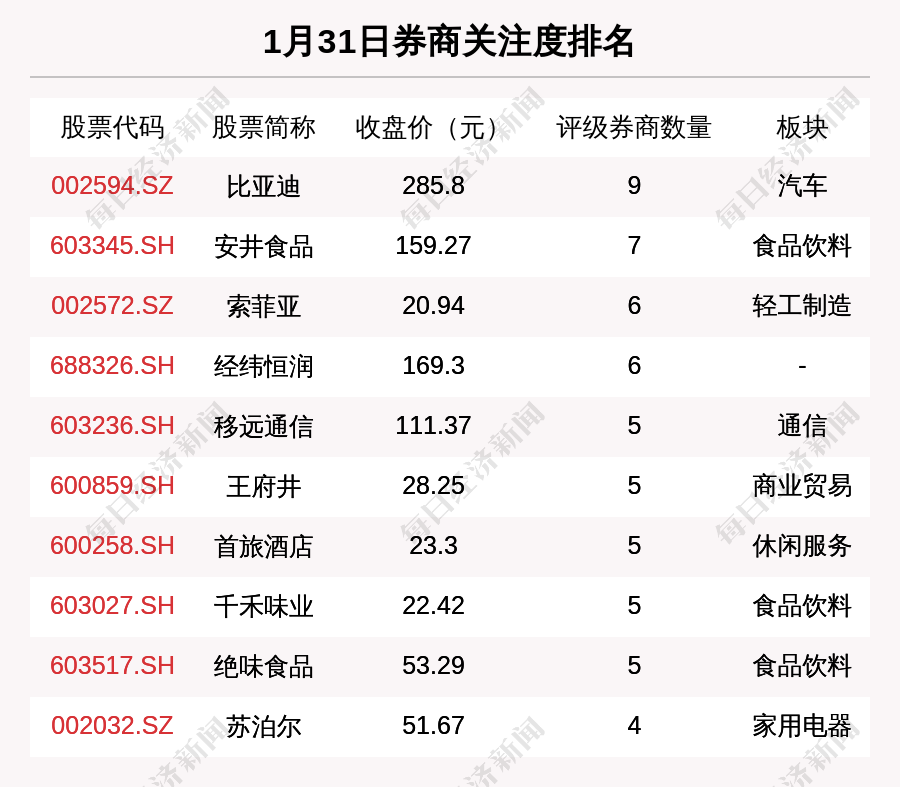The height and width of the screenshot is (787, 900).
Task: Click closing price 22.42
Action: click(x=433, y=606)
